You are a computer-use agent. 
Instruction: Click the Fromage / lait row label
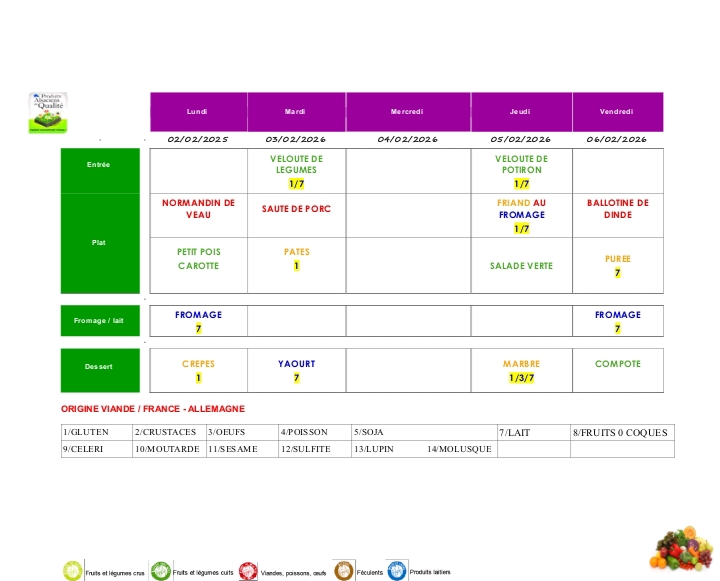pos(99,321)
